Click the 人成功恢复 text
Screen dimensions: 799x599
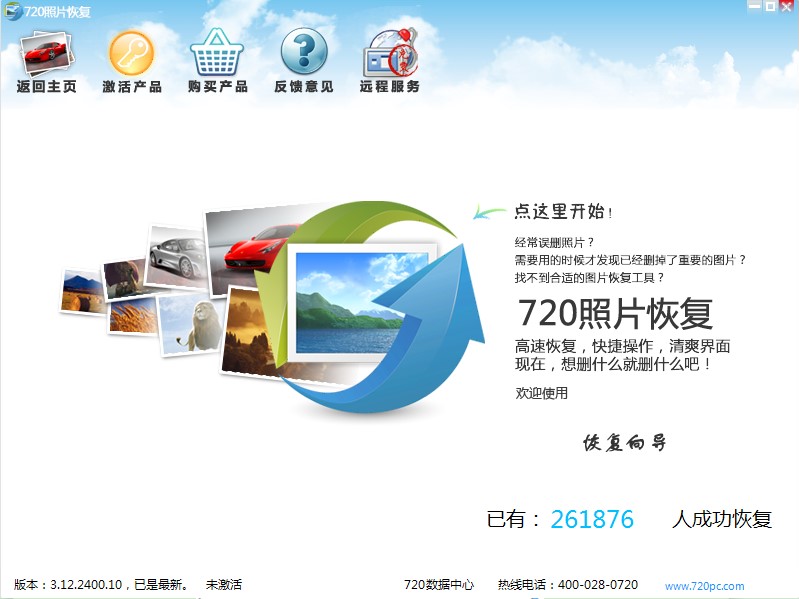tap(722, 520)
